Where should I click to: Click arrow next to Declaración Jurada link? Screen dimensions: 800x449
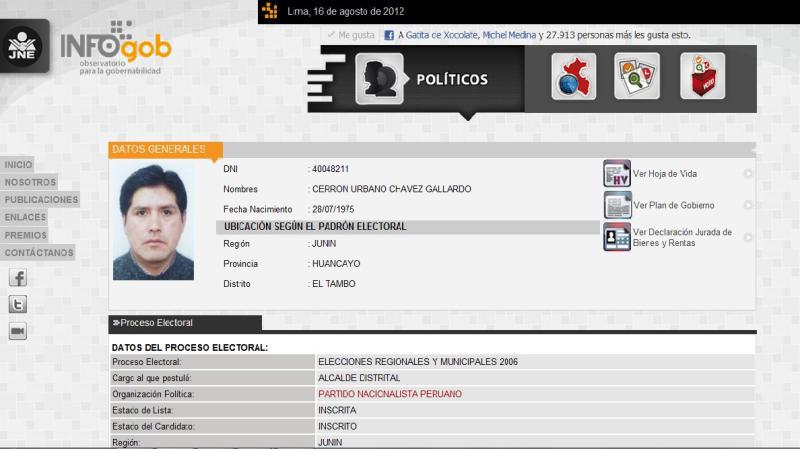coord(748,237)
